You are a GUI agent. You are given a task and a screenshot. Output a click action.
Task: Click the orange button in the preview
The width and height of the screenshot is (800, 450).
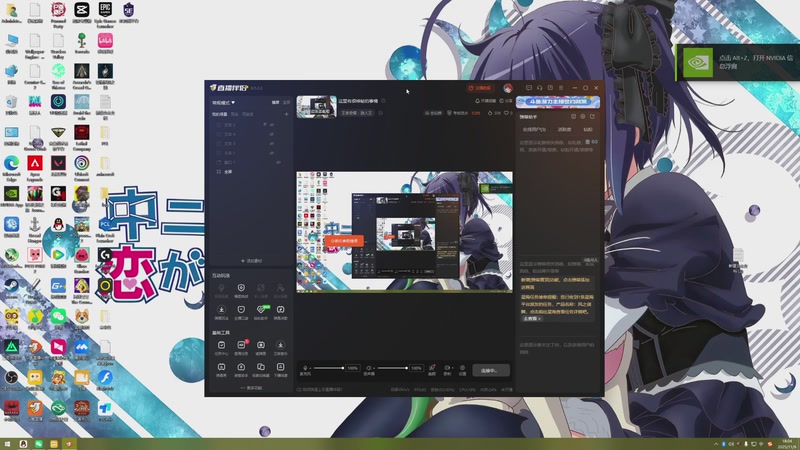pyautogui.click(x=344, y=240)
